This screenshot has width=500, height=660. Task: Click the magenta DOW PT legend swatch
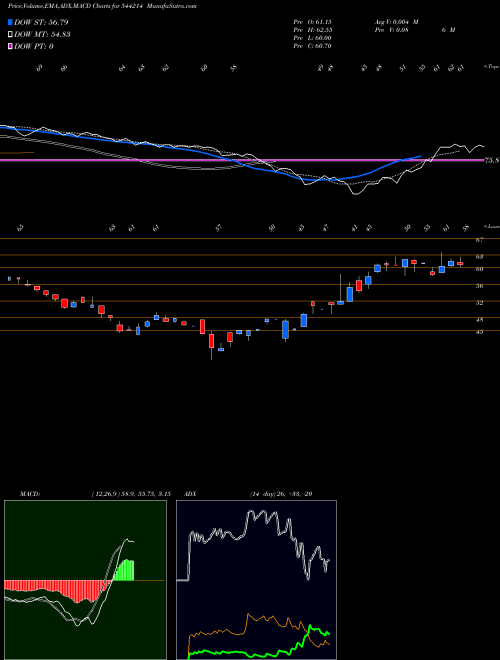coord(10,46)
